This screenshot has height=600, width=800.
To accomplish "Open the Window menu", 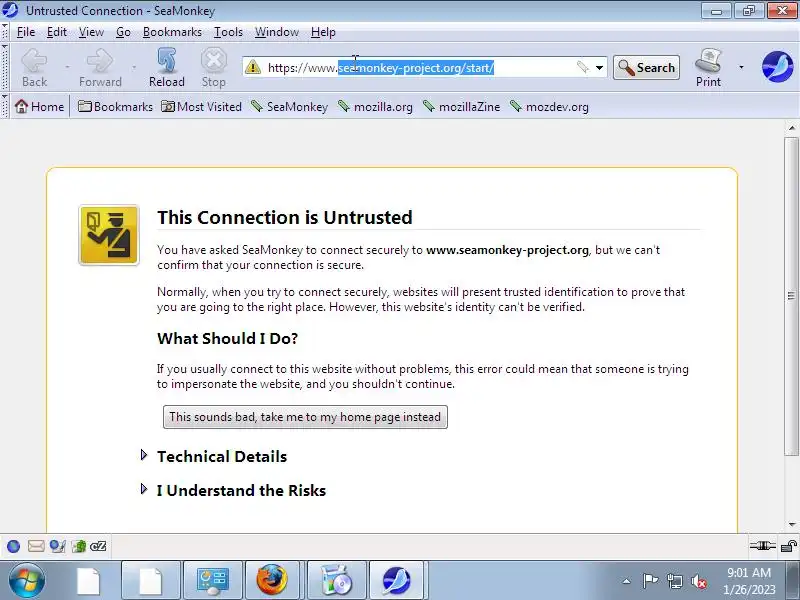I will [277, 32].
